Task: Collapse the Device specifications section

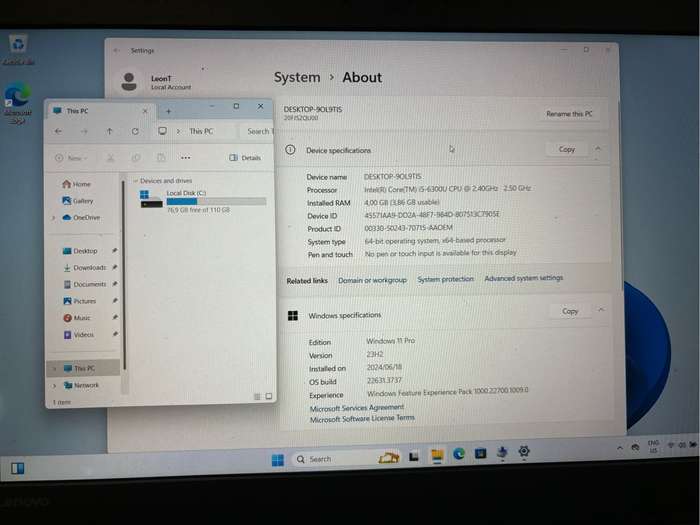Action: point(598,148)
